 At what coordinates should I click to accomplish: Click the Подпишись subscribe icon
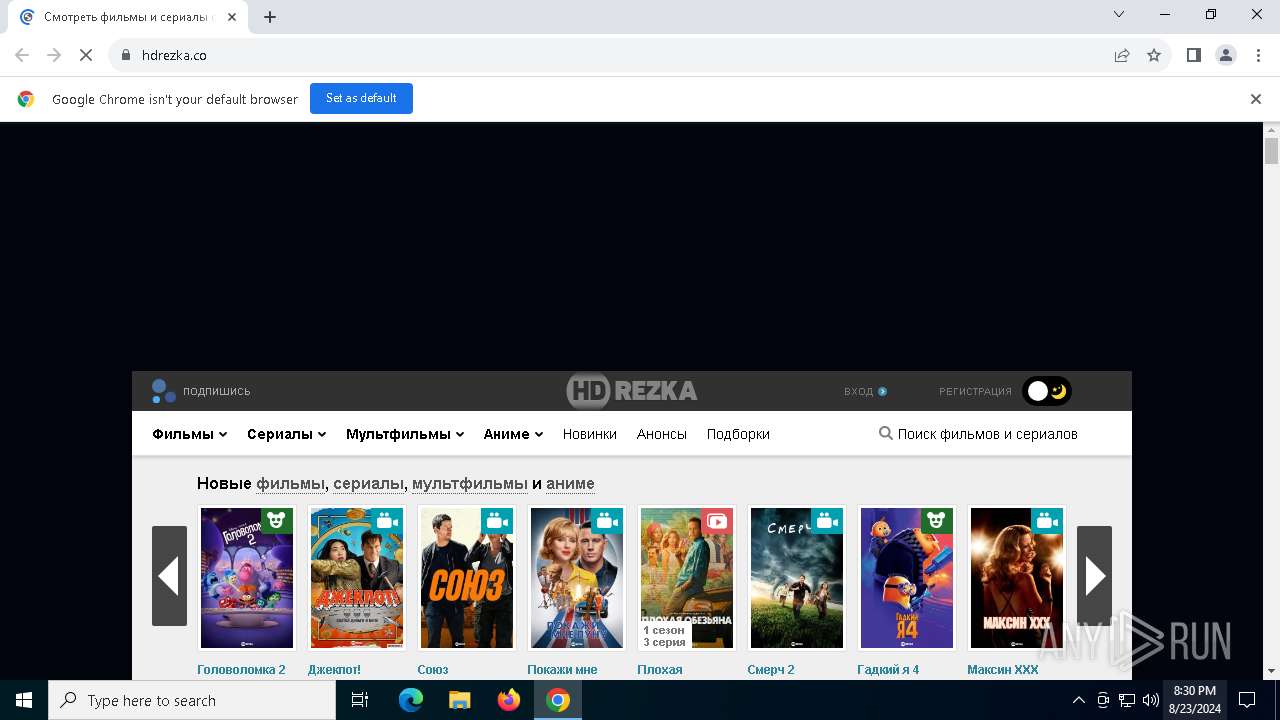163,391
